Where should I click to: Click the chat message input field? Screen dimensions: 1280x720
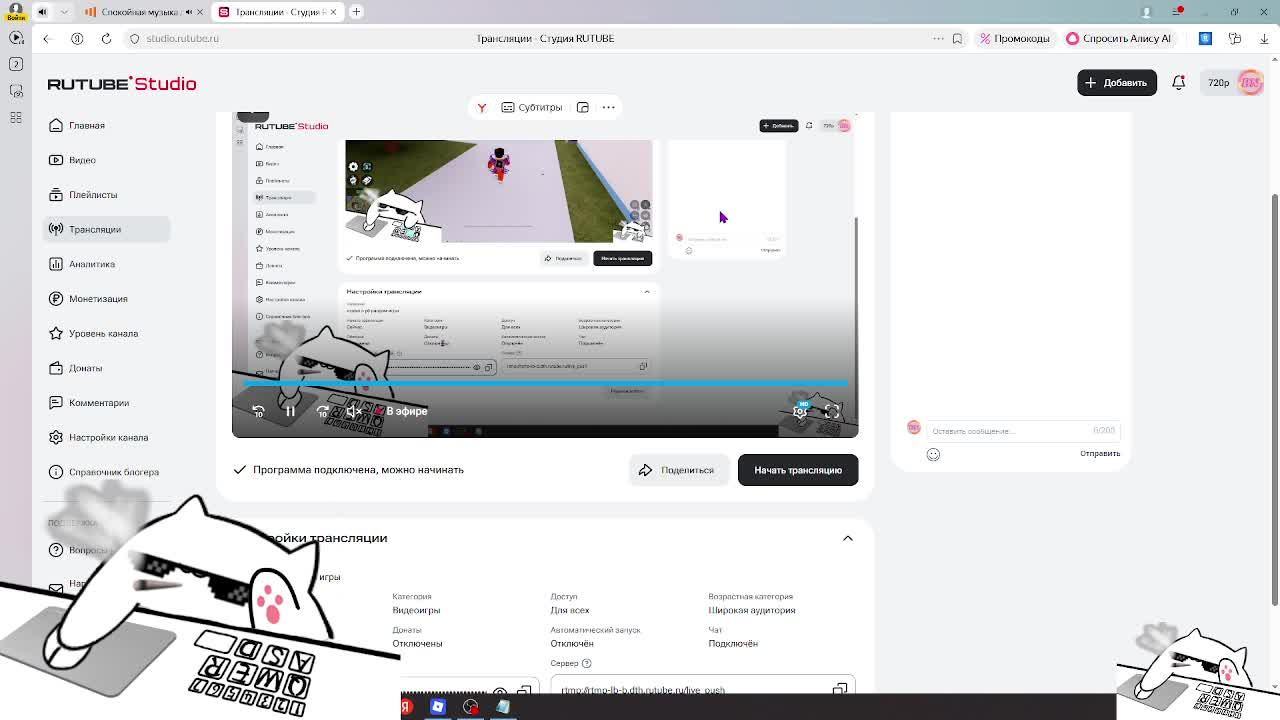tap(1023, 431)
